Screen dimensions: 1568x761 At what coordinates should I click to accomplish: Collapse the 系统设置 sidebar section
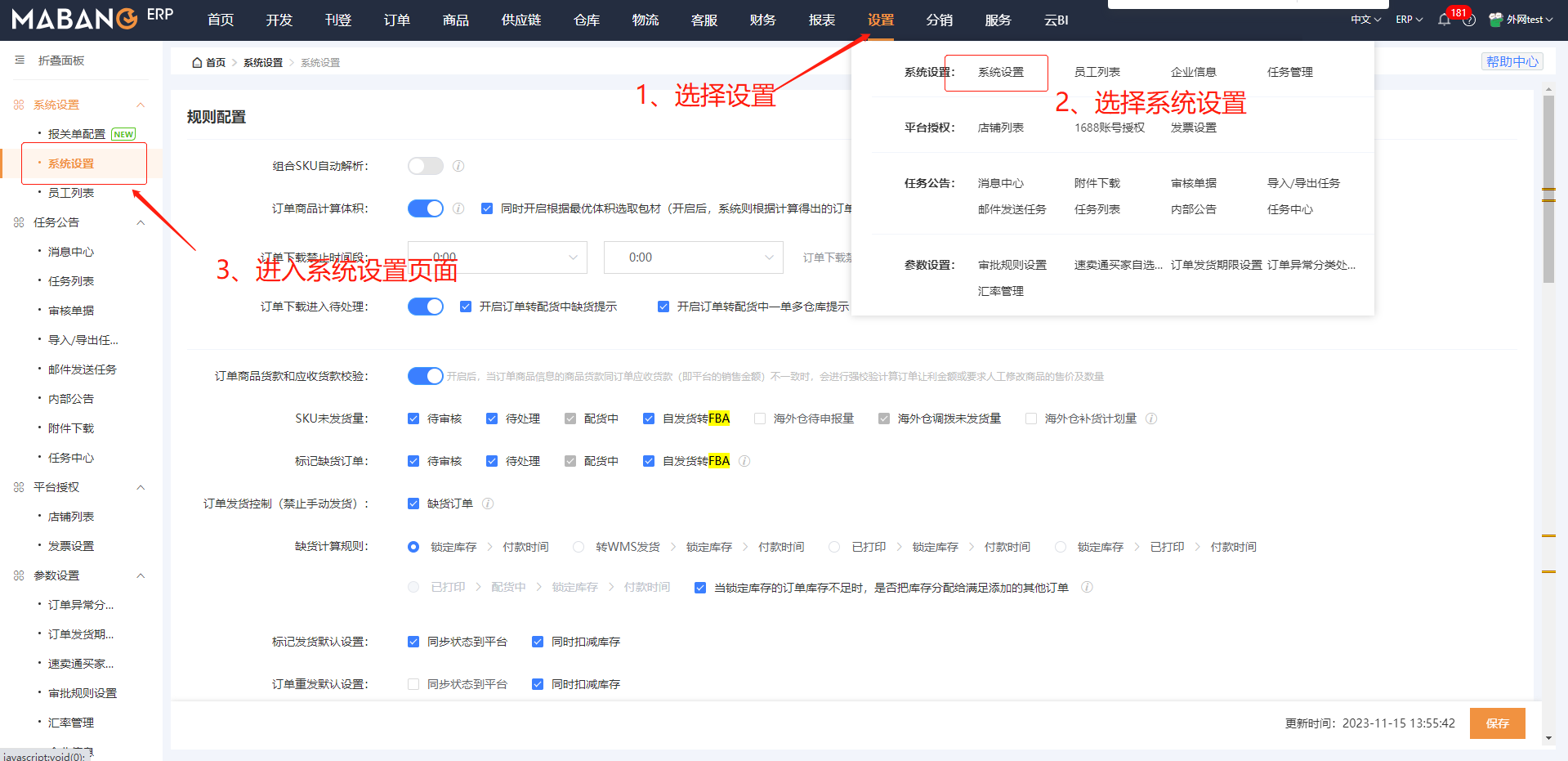141,105
